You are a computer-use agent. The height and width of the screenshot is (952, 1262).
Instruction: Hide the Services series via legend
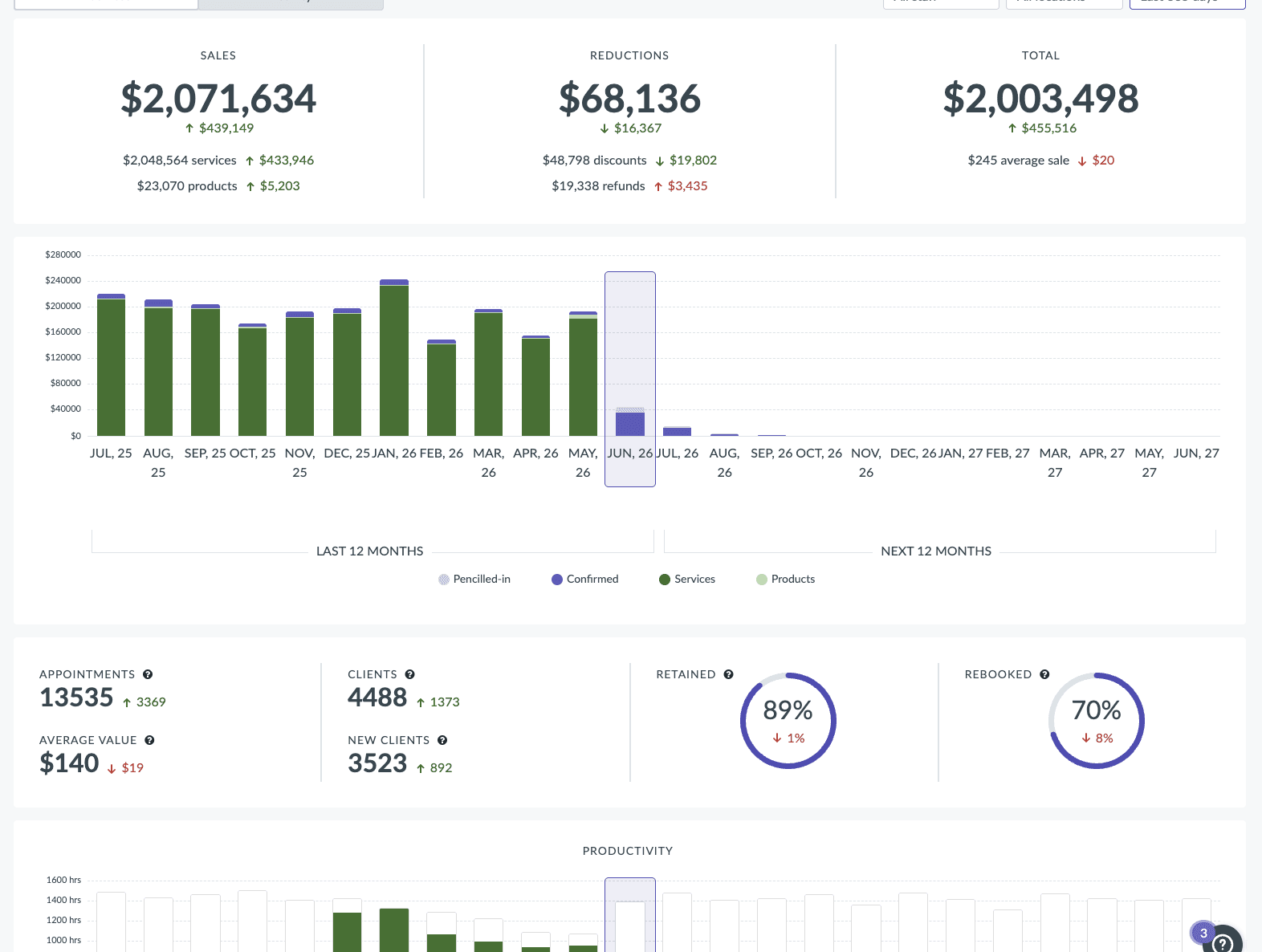click(687, 579)
